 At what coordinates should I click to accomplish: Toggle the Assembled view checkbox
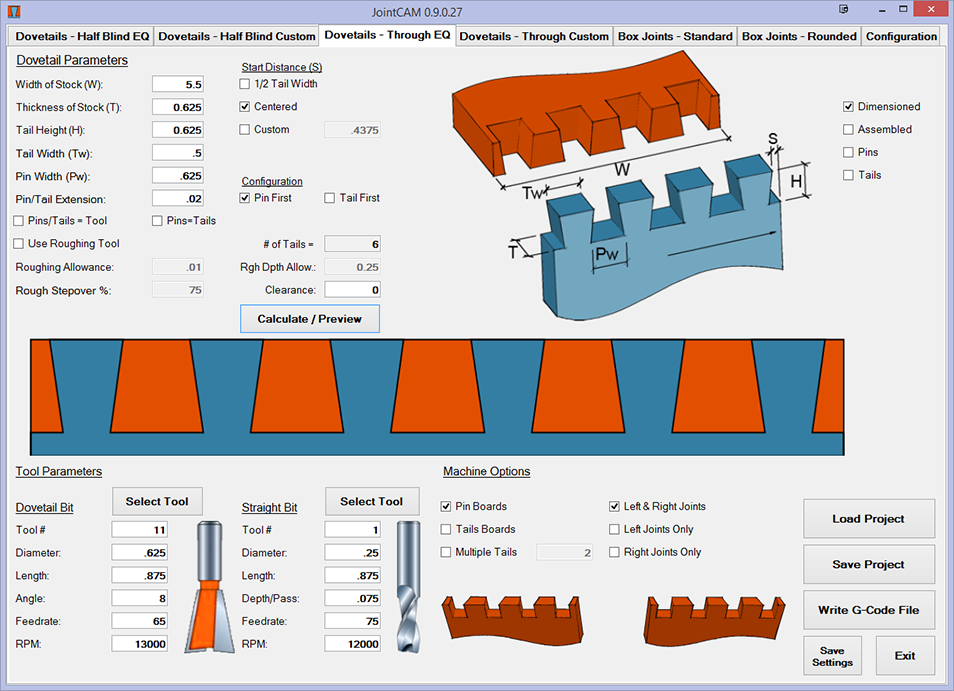coord(848,129)
